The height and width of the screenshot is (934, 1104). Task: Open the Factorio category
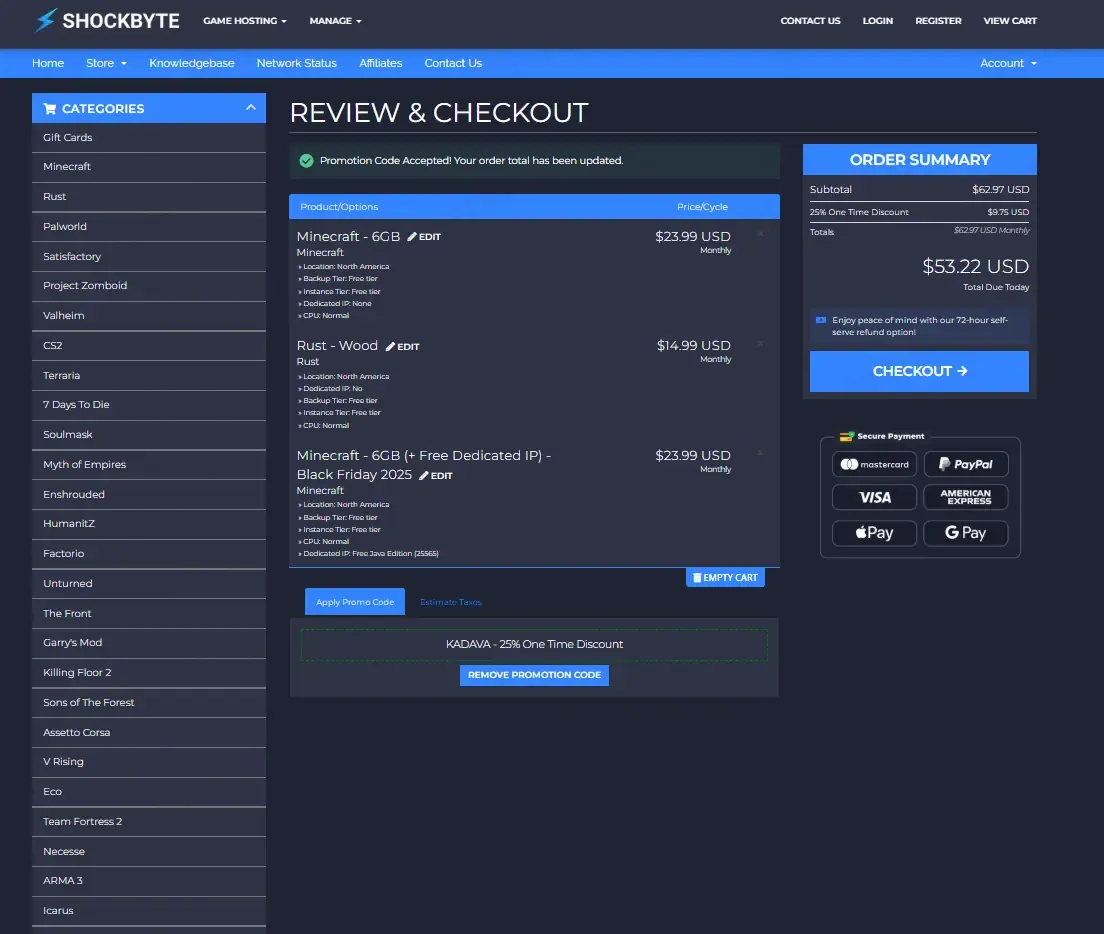(x=149, y=554)
